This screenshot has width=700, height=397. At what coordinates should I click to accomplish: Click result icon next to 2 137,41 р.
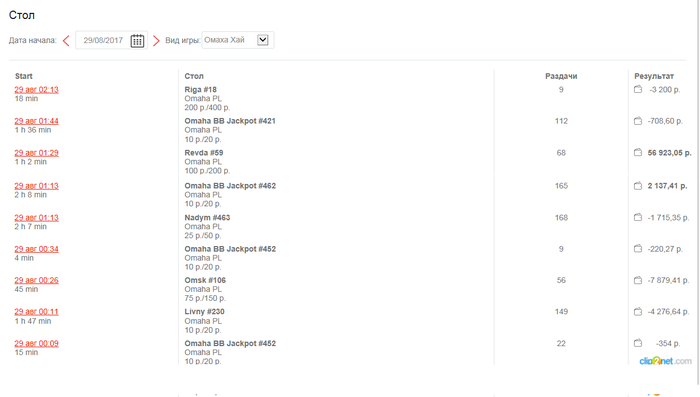[638, 186]
